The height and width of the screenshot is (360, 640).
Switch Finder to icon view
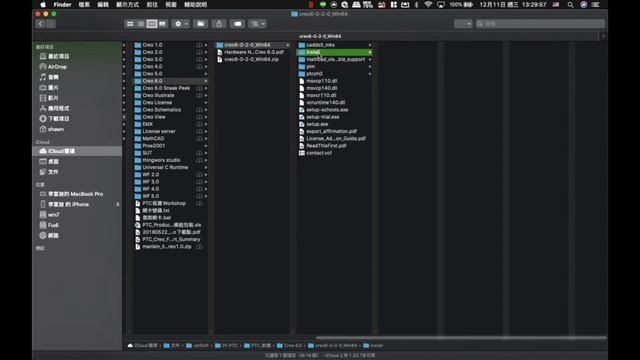tap(130, 24)
